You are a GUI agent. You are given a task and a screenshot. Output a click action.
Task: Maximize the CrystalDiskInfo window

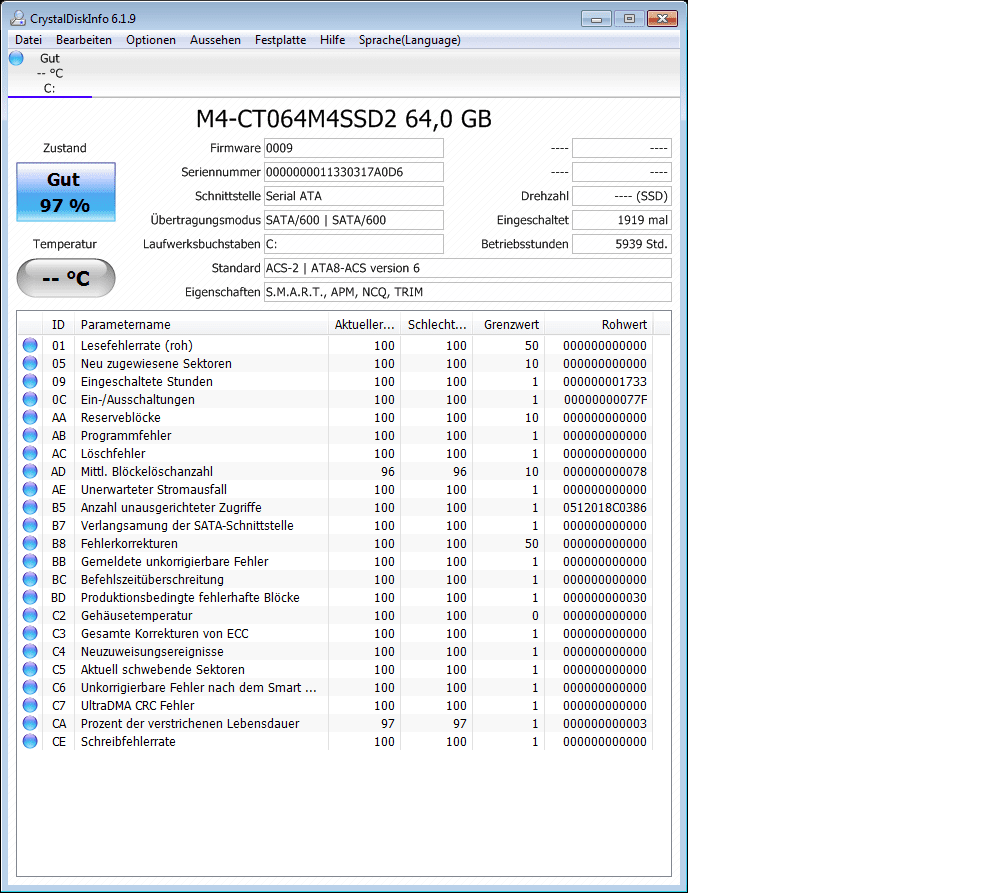[x=629, y=19]
